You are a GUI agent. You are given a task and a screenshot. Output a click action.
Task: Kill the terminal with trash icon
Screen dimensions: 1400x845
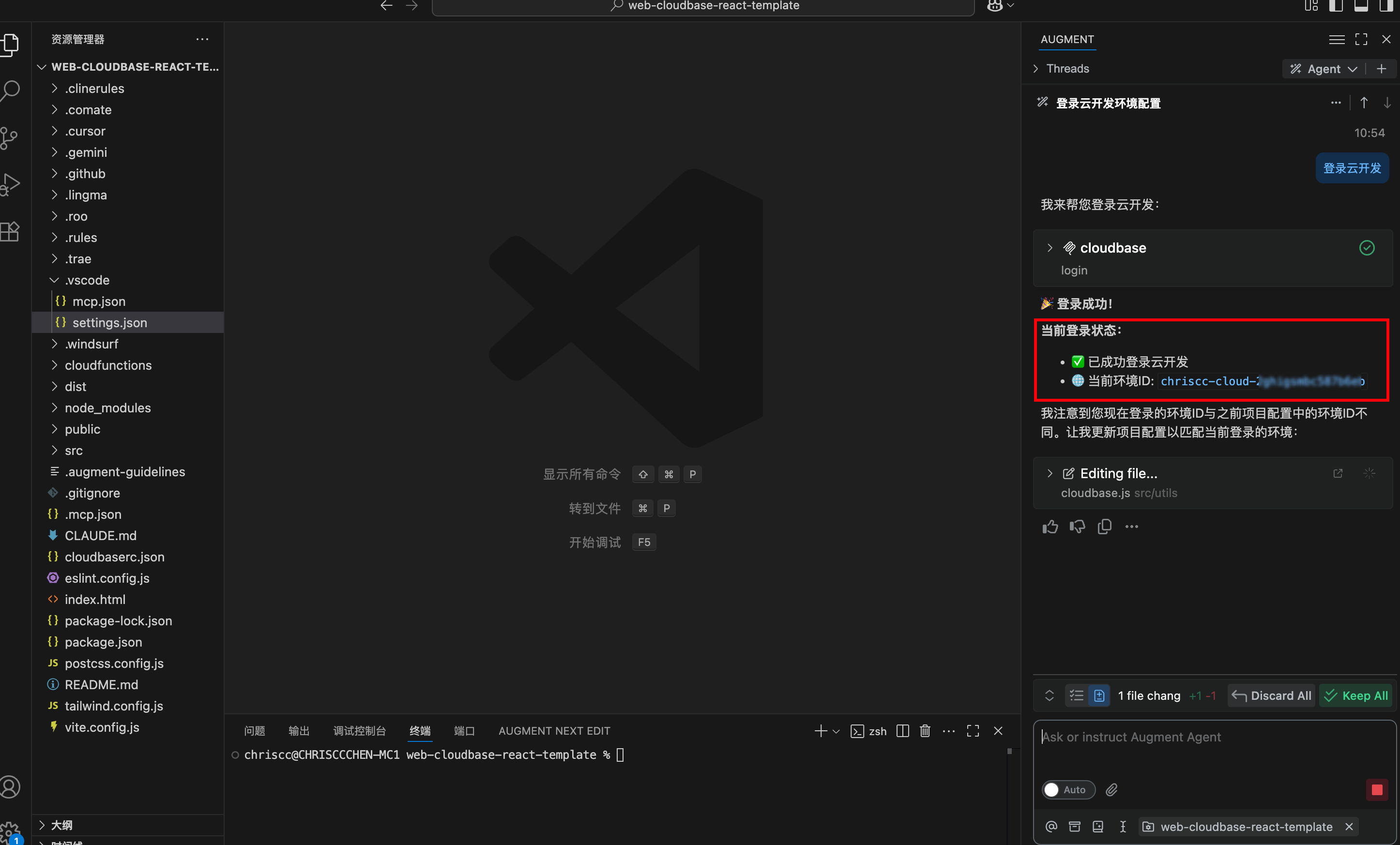point(925,731)
